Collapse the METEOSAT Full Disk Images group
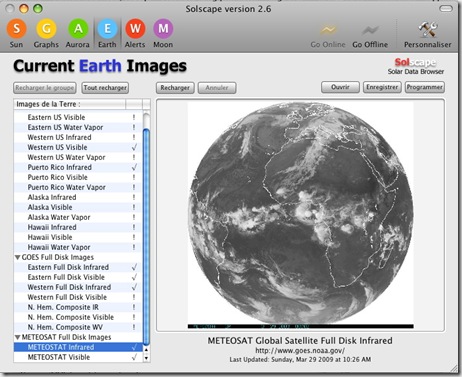 point(18,337)
